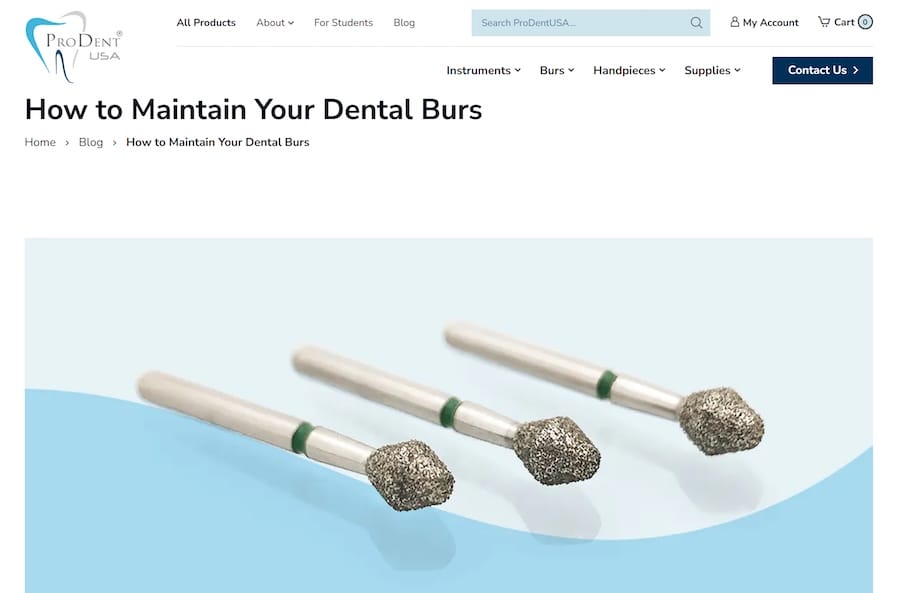This screenshot has height=593, width=900.
Task: Click the cart item count badge
Action: [865, 22]
